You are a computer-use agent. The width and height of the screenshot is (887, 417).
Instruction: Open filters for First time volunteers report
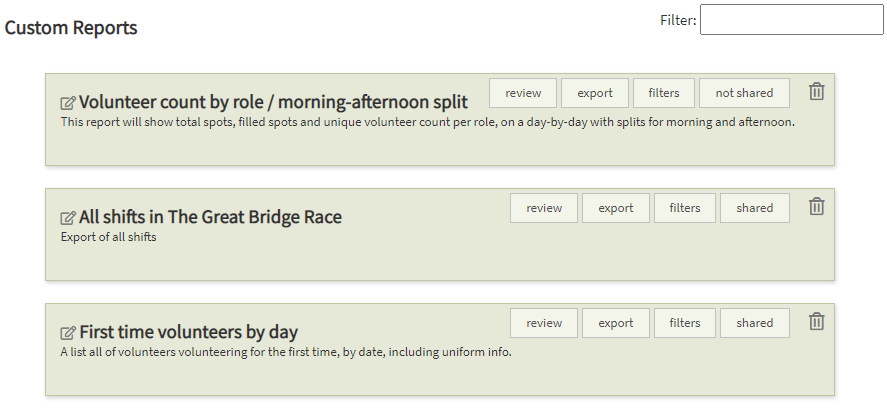click(x=685, y=323)
